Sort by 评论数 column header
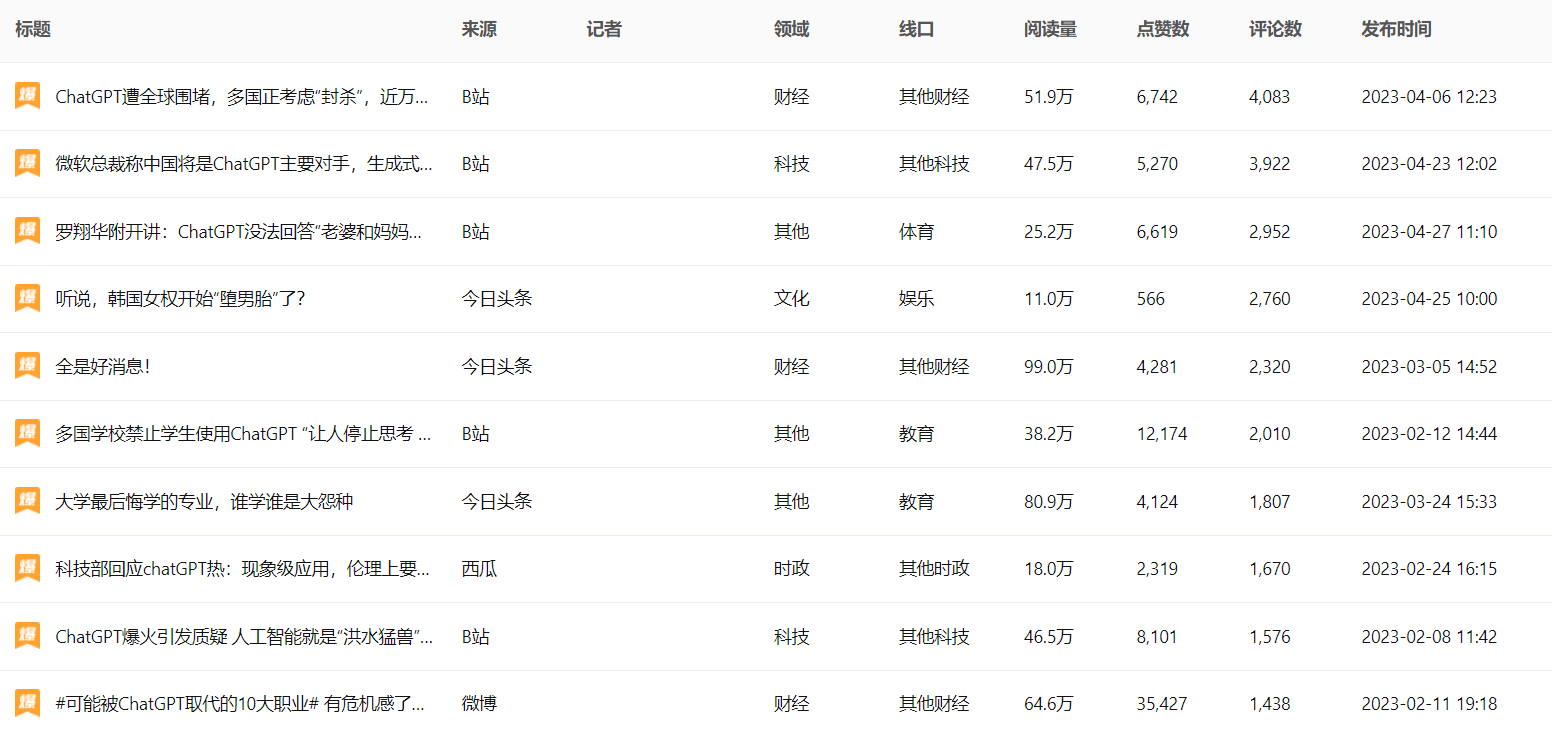This screenshot has width=1552, height=734. tap(1275, 30)
